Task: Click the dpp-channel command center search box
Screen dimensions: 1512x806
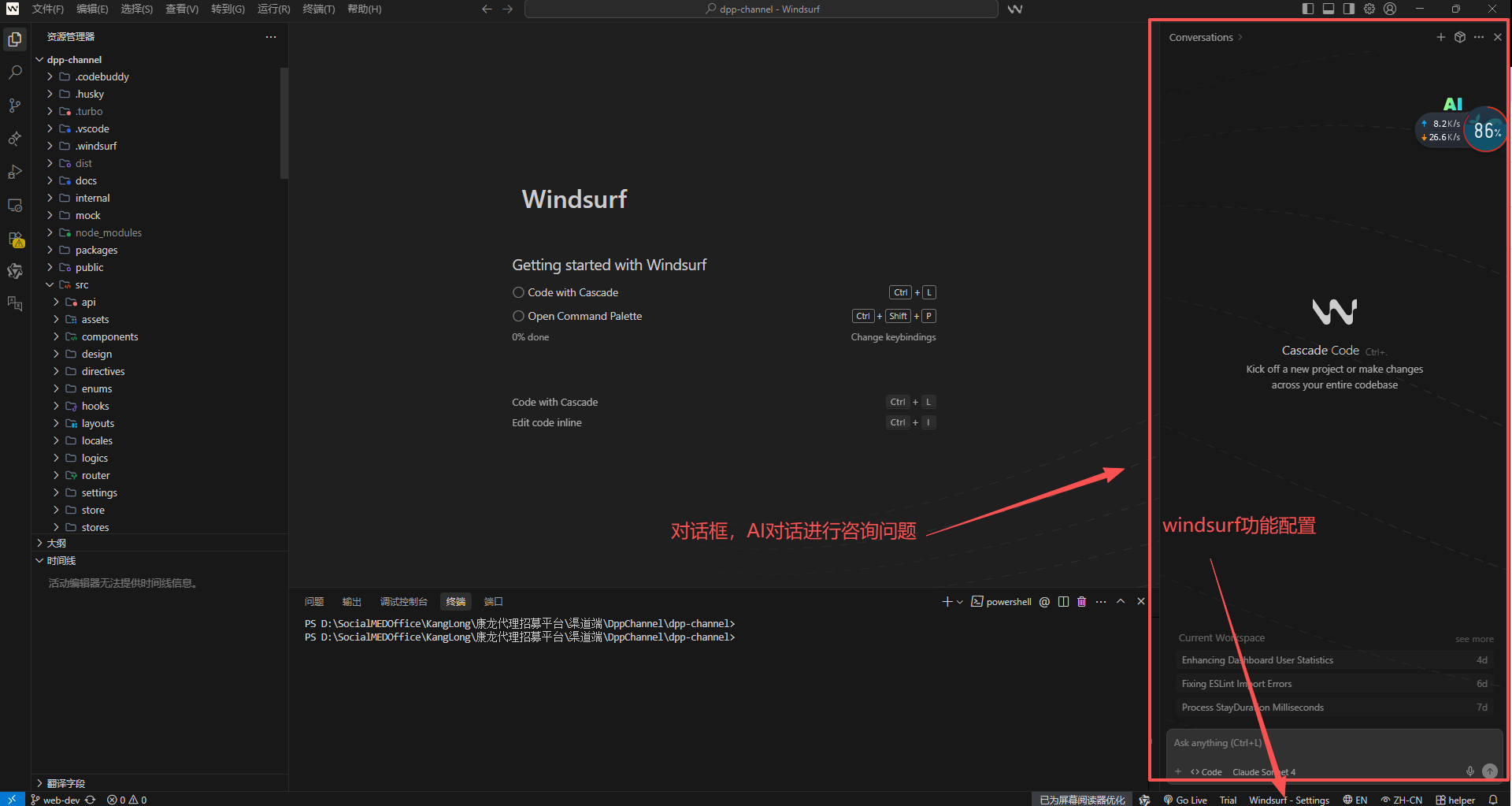Action: point(761,9)
